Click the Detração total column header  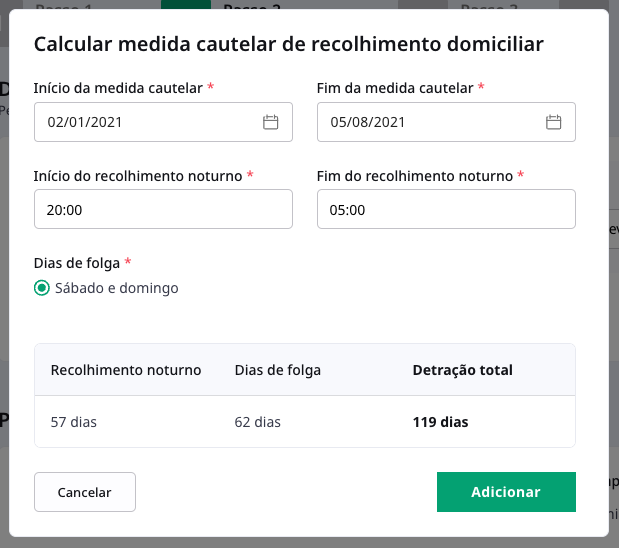point(463,370)
